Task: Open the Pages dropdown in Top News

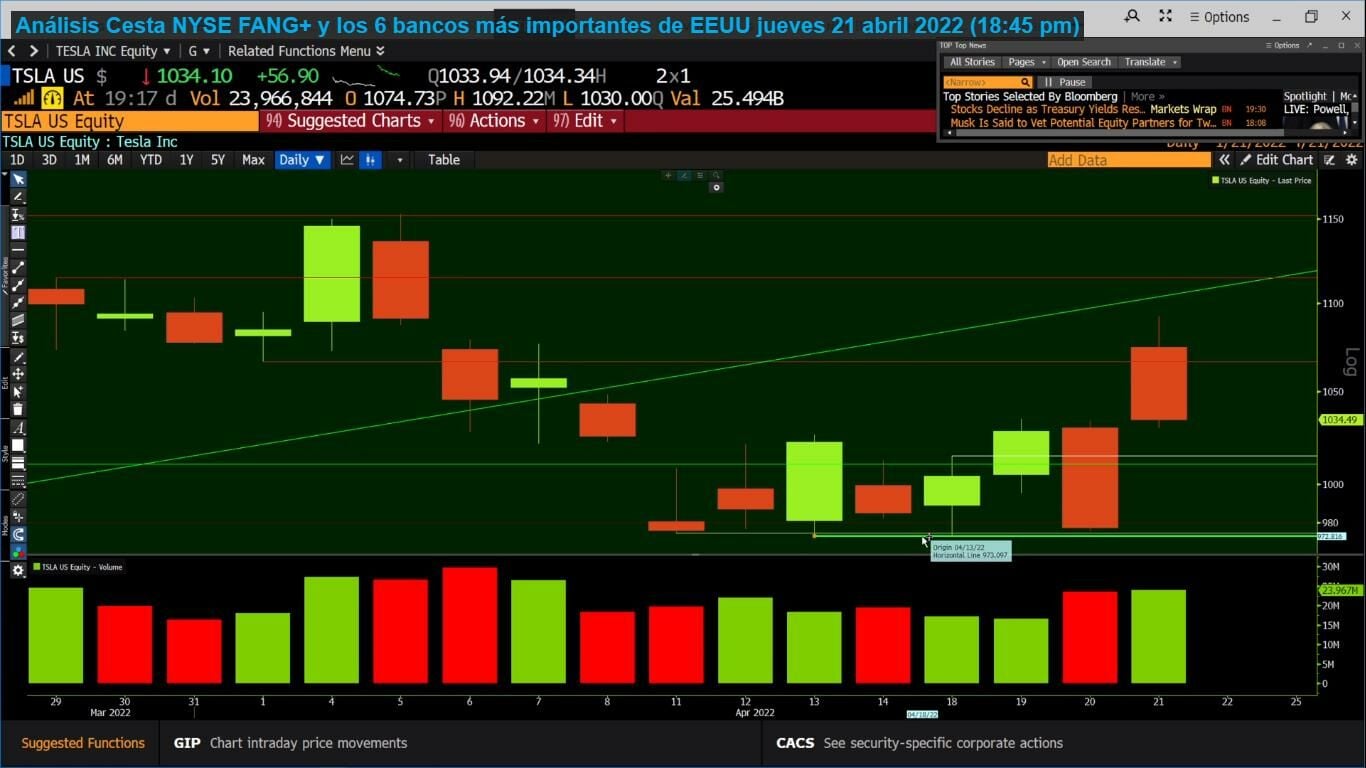Action: point(1027,62)
